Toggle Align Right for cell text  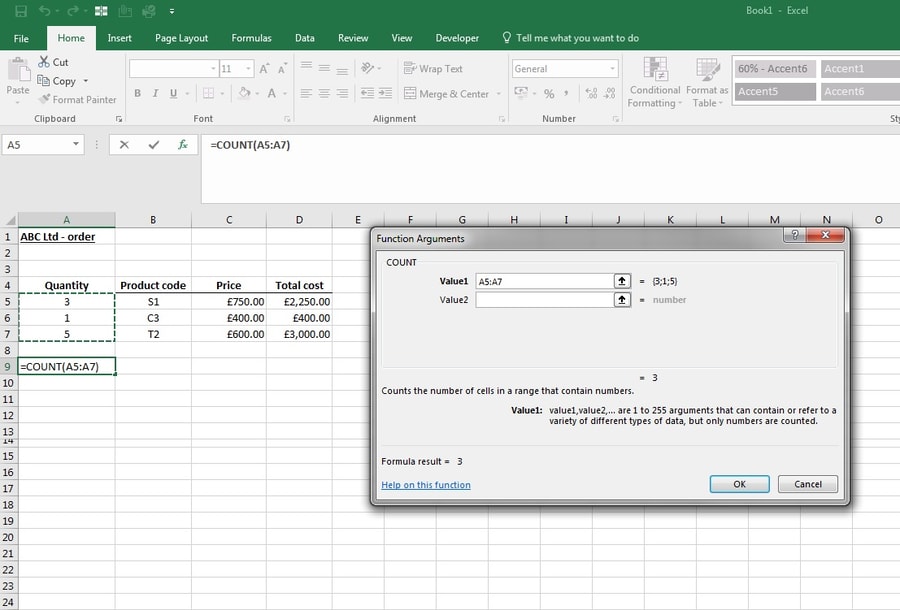coord(342,93)
